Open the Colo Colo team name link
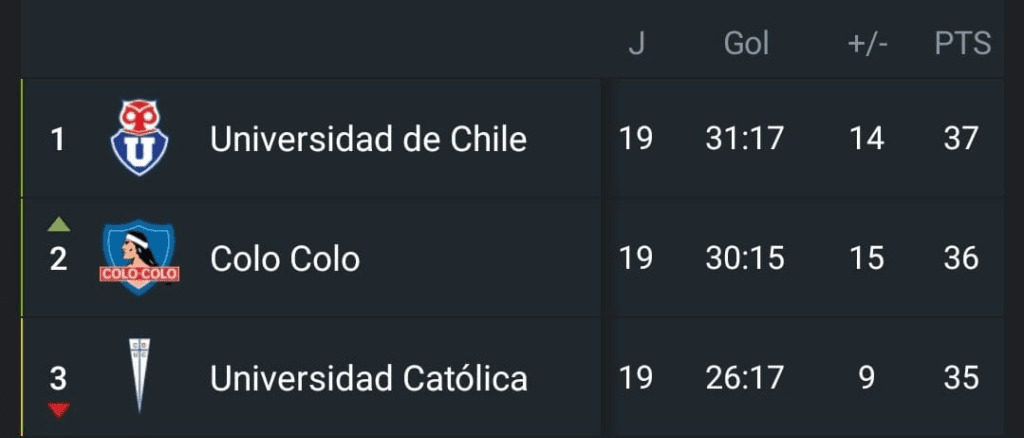The width and height of the screenshot is (1024, 438). click(x=285, y=258)
